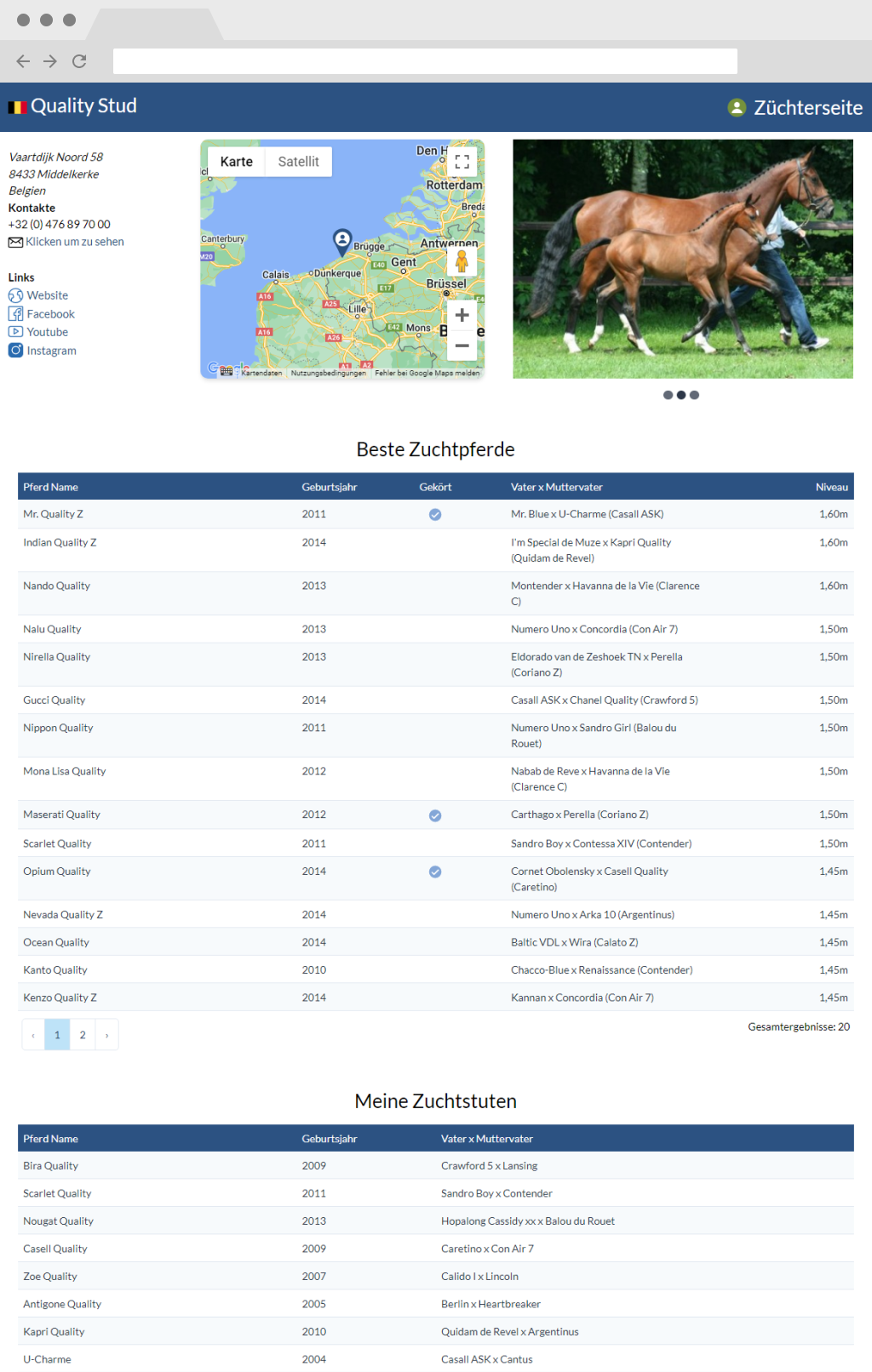Toggle map fullscreen view
Image resolution: width=872 pixels, height=1372 pixels.
click(x=462, y=162)
